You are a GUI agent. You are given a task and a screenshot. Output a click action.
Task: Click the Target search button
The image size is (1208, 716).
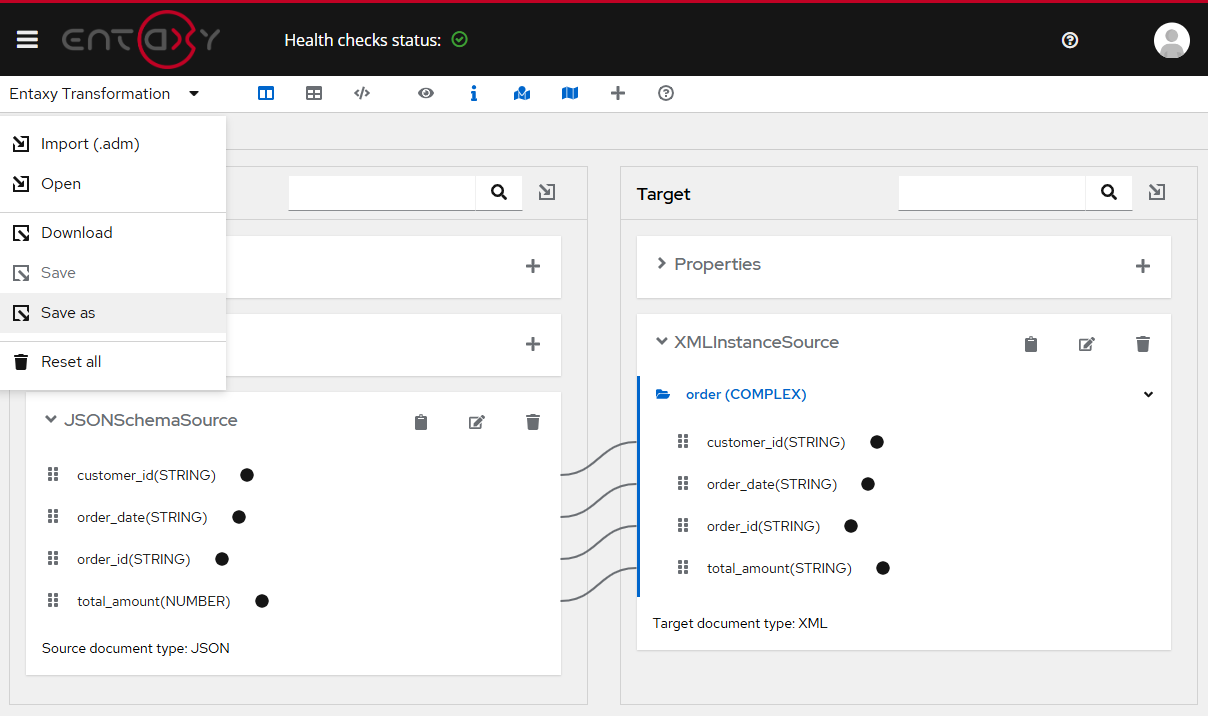pos(1109,192)
